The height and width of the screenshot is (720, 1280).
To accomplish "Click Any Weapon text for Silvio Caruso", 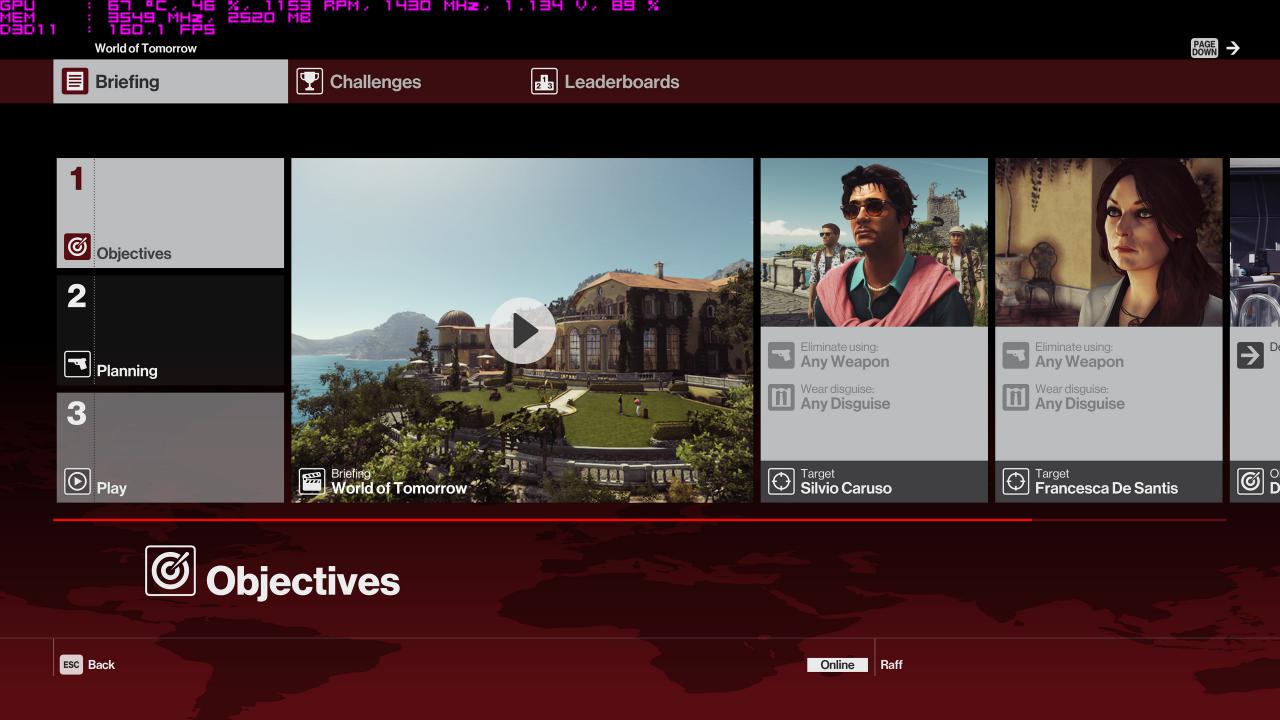I will pyautogui.click(x=845, y=362).
